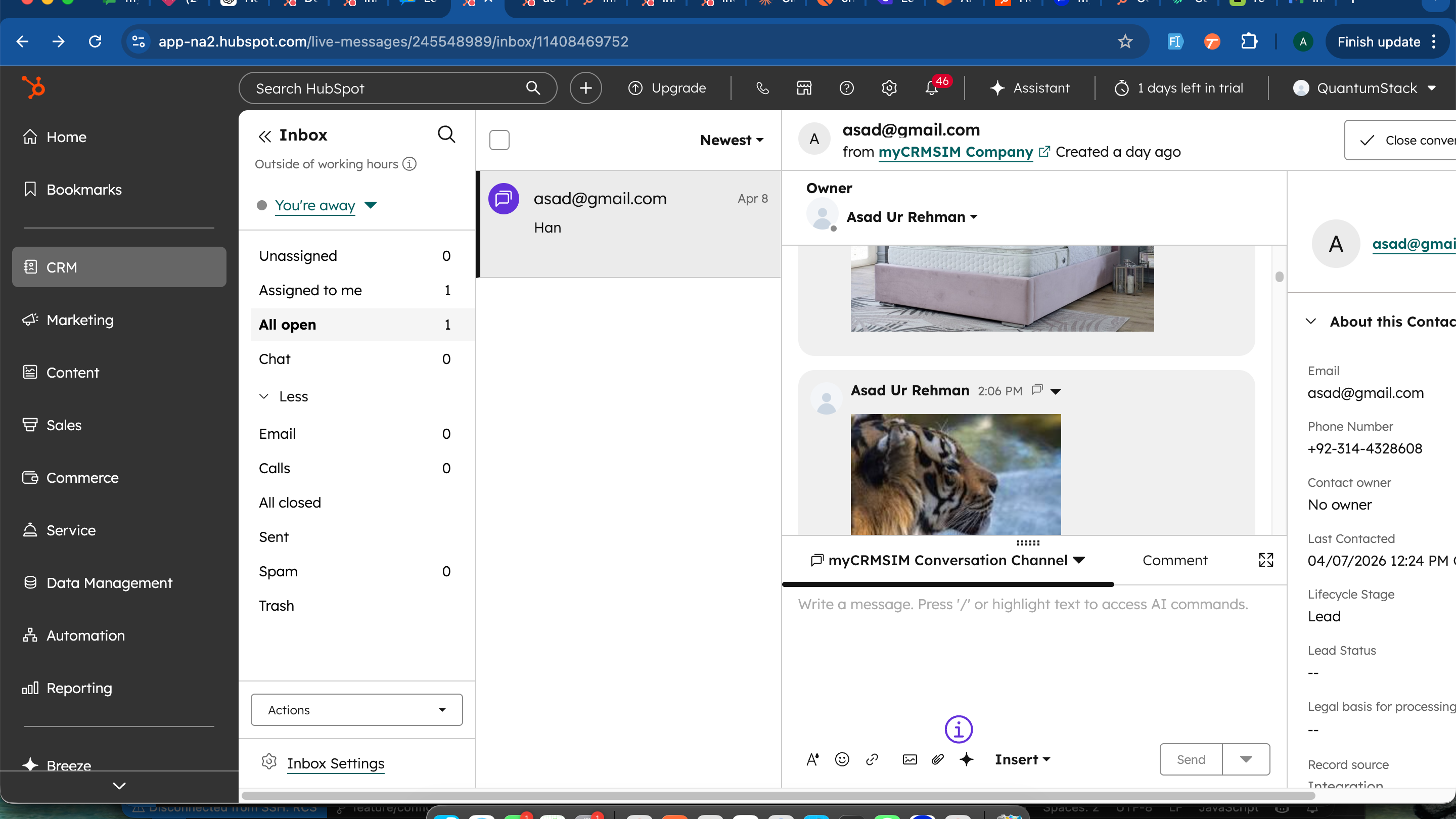The height and width of the screenshot is (819, 1456).
Task: Open the All closed view
Action: tap(355, 503)
